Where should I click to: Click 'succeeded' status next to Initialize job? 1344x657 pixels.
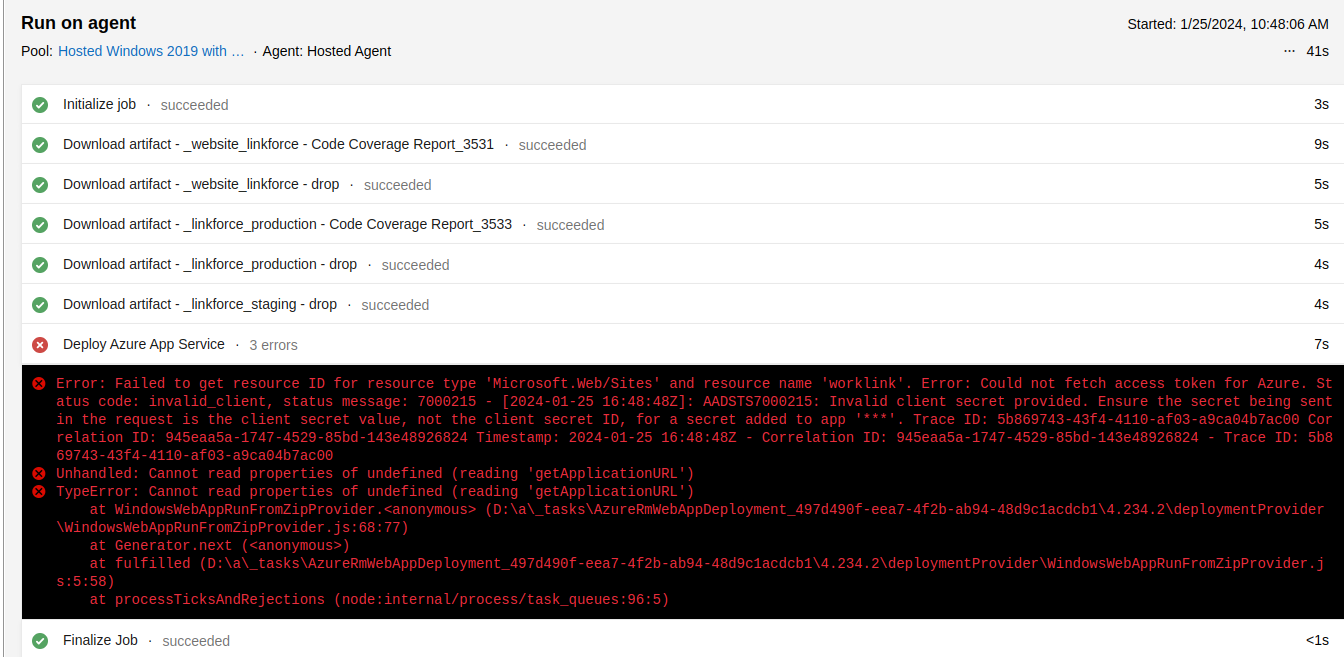[194, 105]
